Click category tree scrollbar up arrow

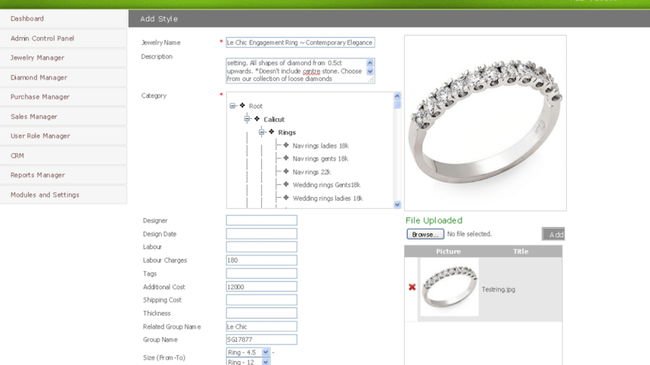(397, 96)
